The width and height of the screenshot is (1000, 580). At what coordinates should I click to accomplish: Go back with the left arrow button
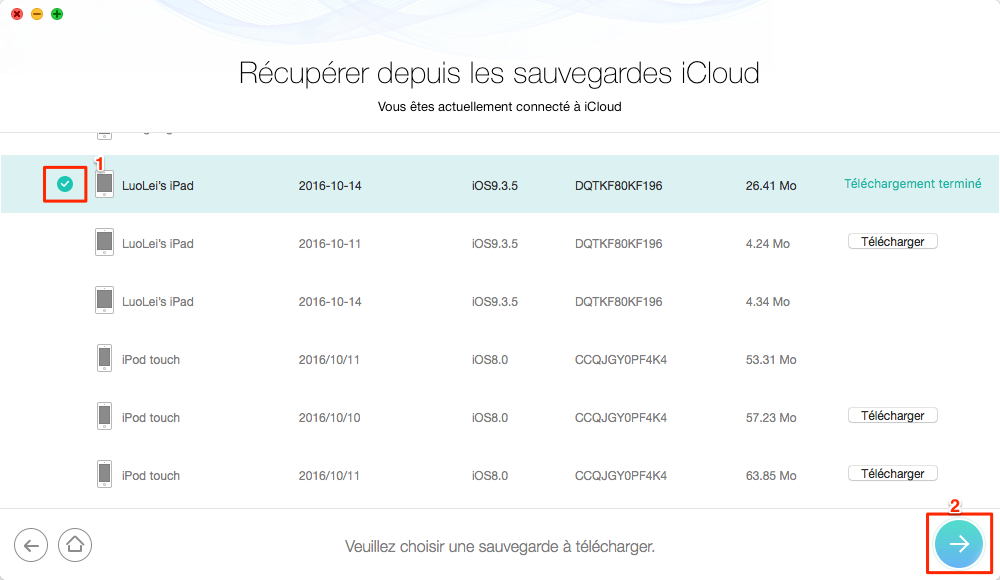[31, 545]
